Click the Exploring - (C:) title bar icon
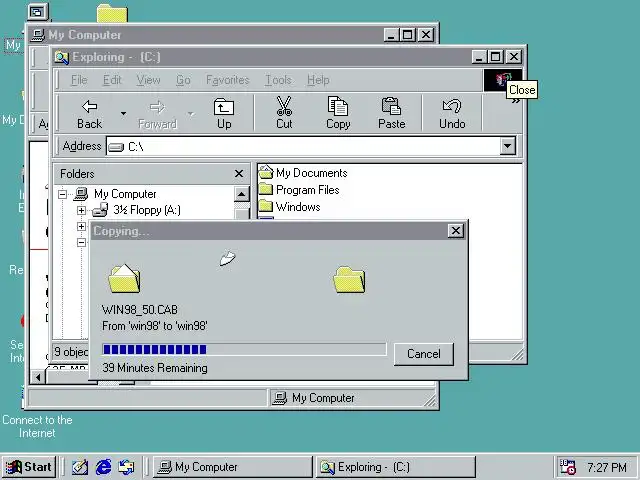 (62, 57)
